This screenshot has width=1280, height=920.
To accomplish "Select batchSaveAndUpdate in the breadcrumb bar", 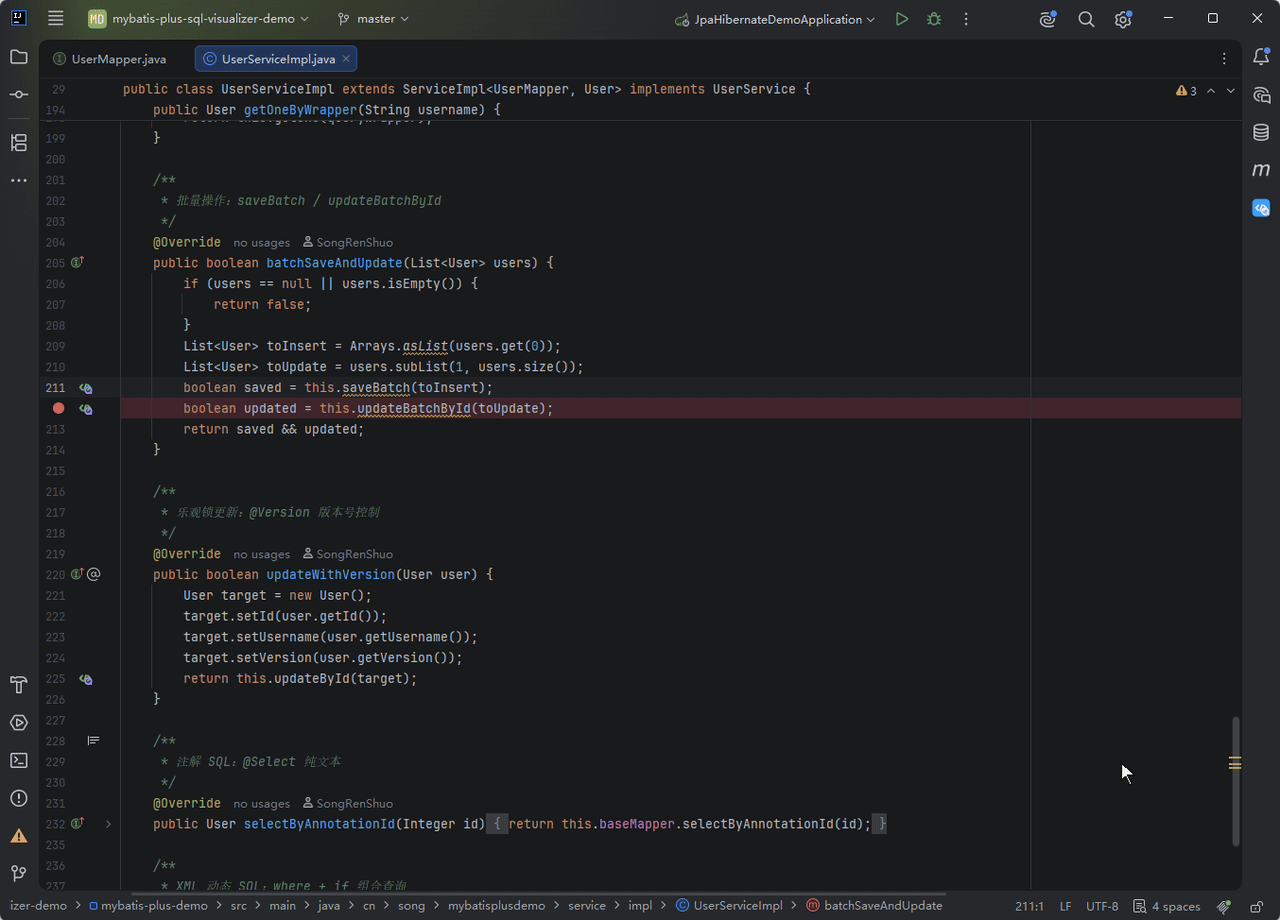I will (874, 906).
